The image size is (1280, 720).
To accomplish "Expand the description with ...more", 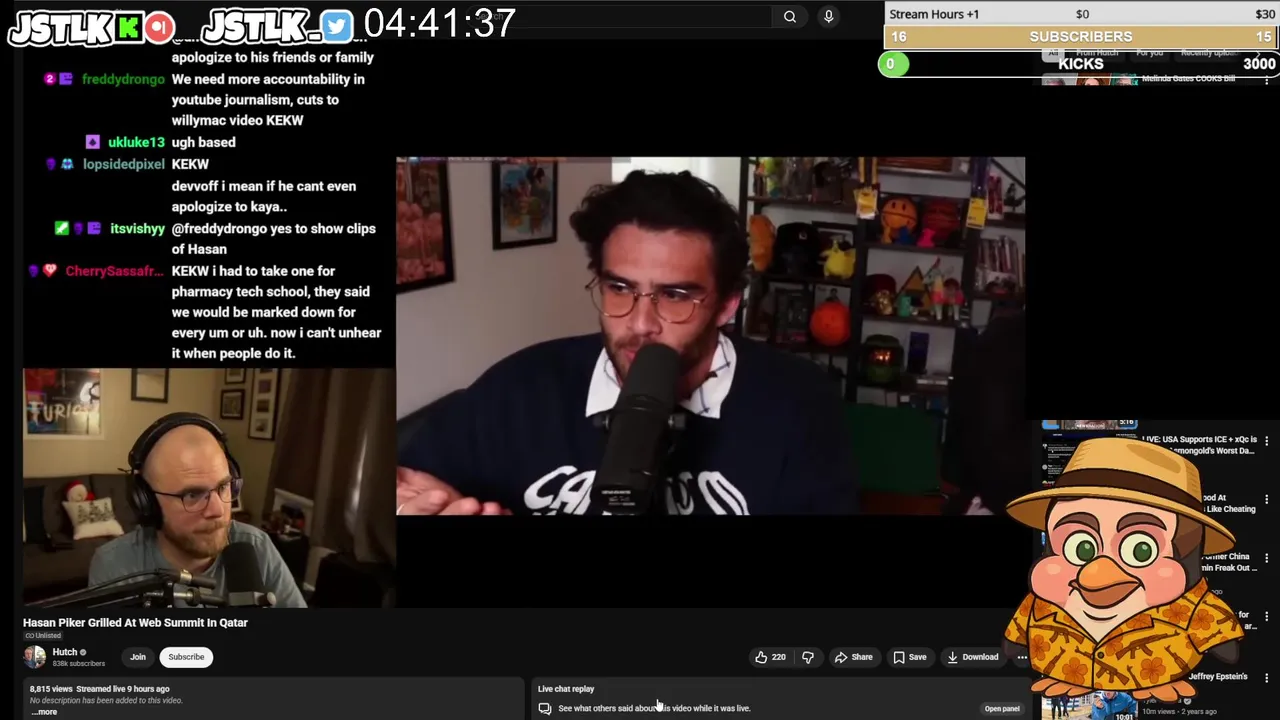I will coord(44,712).
